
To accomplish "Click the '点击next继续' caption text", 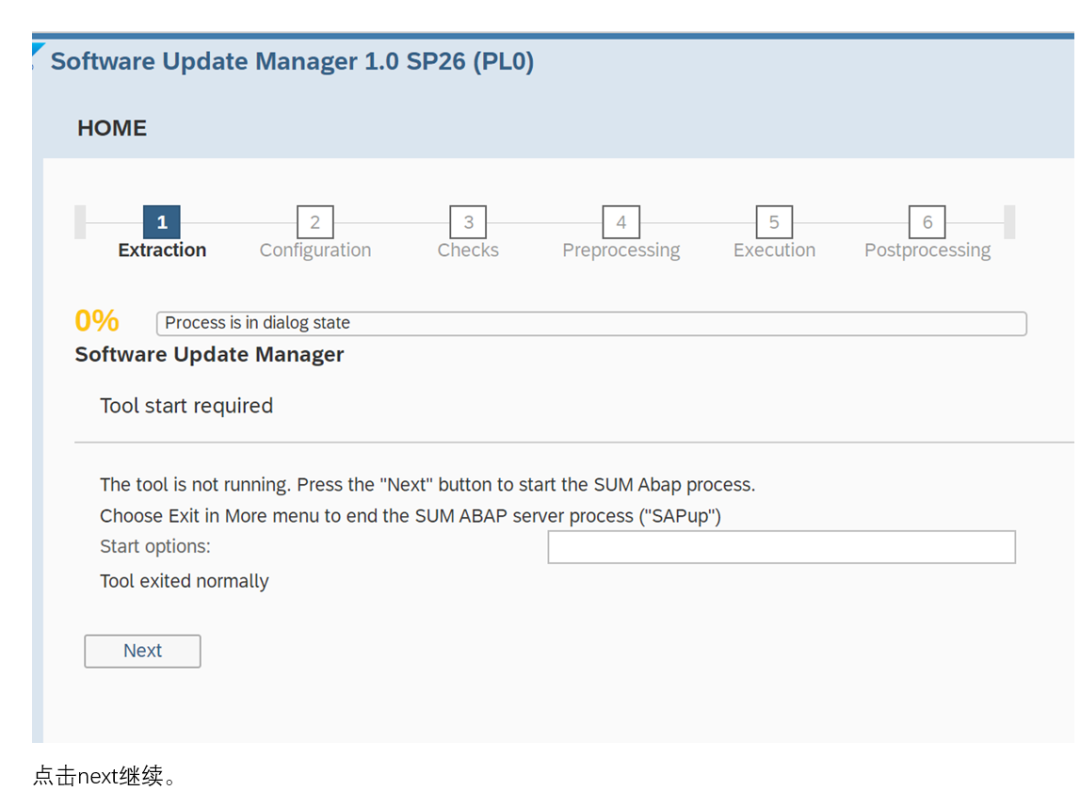I will point(105,776).
